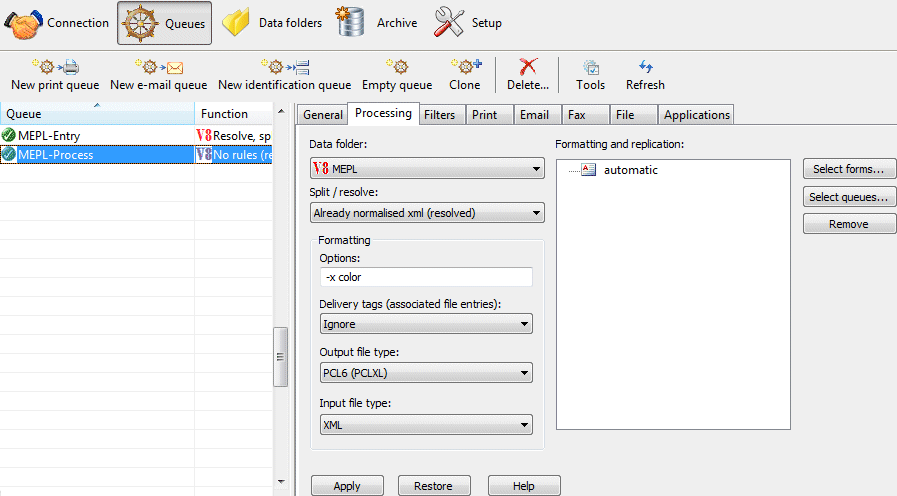Click the Remove button
The width and height of the screenshot is (897, 496).
(x=849, y=224)
